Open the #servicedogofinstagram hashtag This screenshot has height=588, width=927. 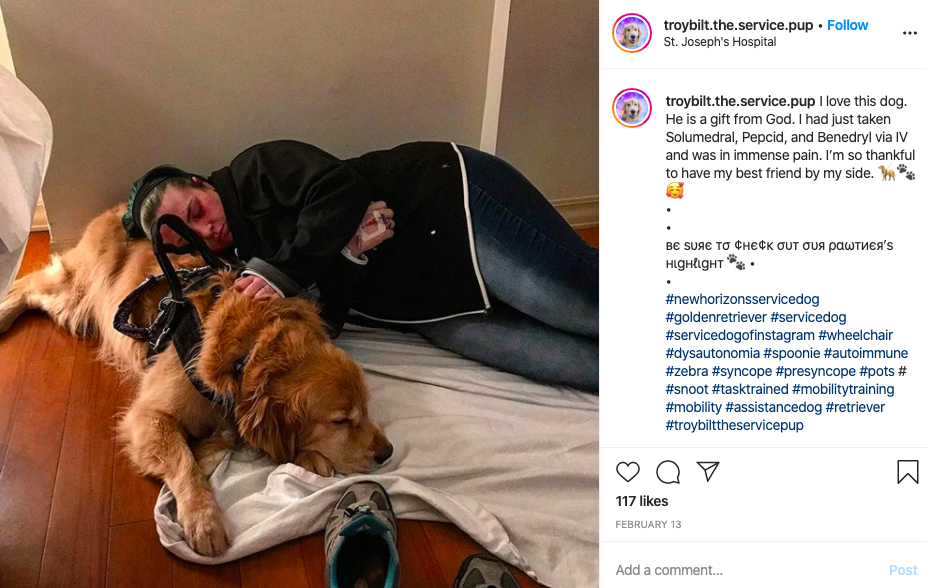740,335
